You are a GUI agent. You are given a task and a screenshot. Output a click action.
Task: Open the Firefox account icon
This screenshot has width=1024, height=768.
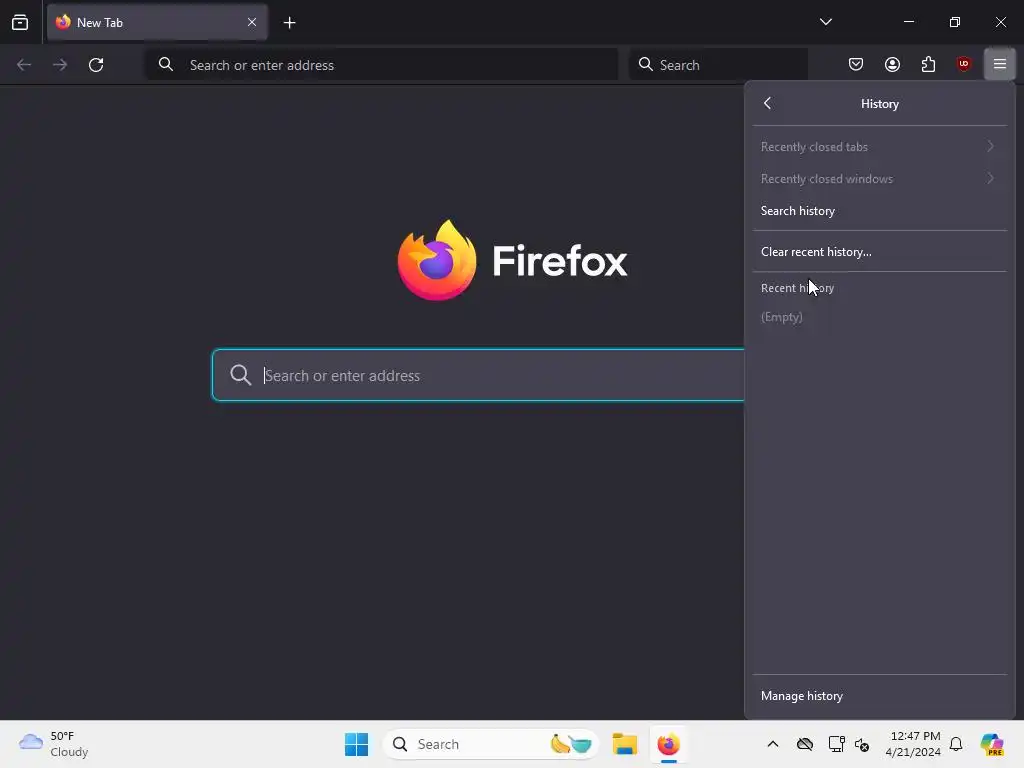tap(892, 64)
